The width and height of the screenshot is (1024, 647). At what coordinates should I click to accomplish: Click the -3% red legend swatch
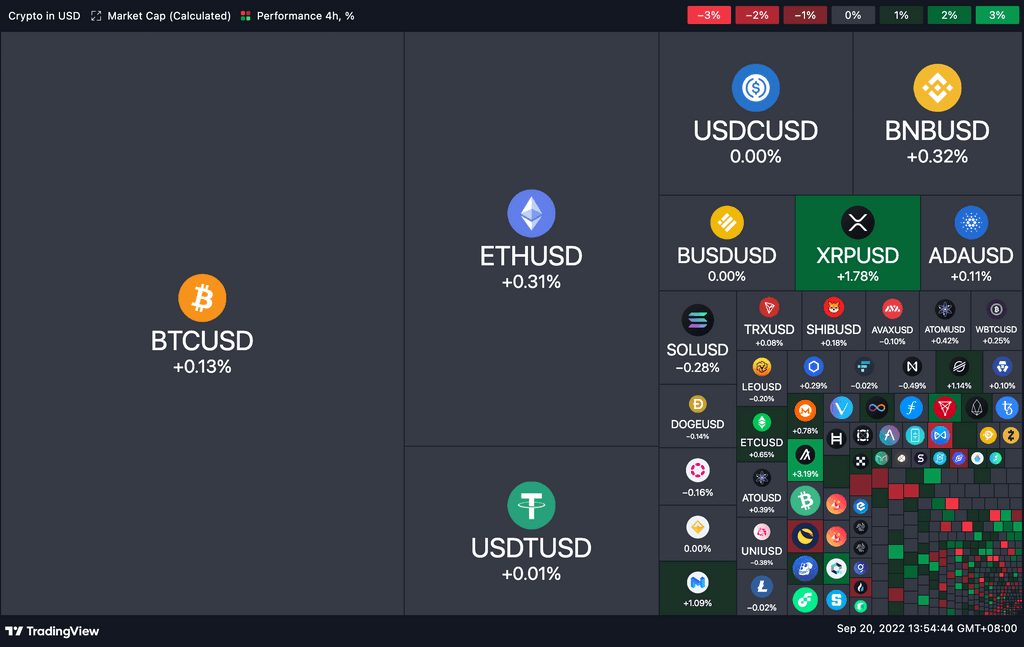pos(709,15)
